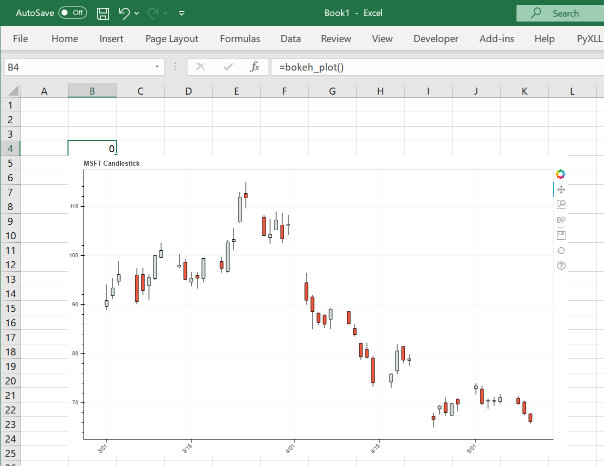604x466 pixels.
Task: Open the View ribbon tab
Action: pyautogui.click(x=382, y=39)
